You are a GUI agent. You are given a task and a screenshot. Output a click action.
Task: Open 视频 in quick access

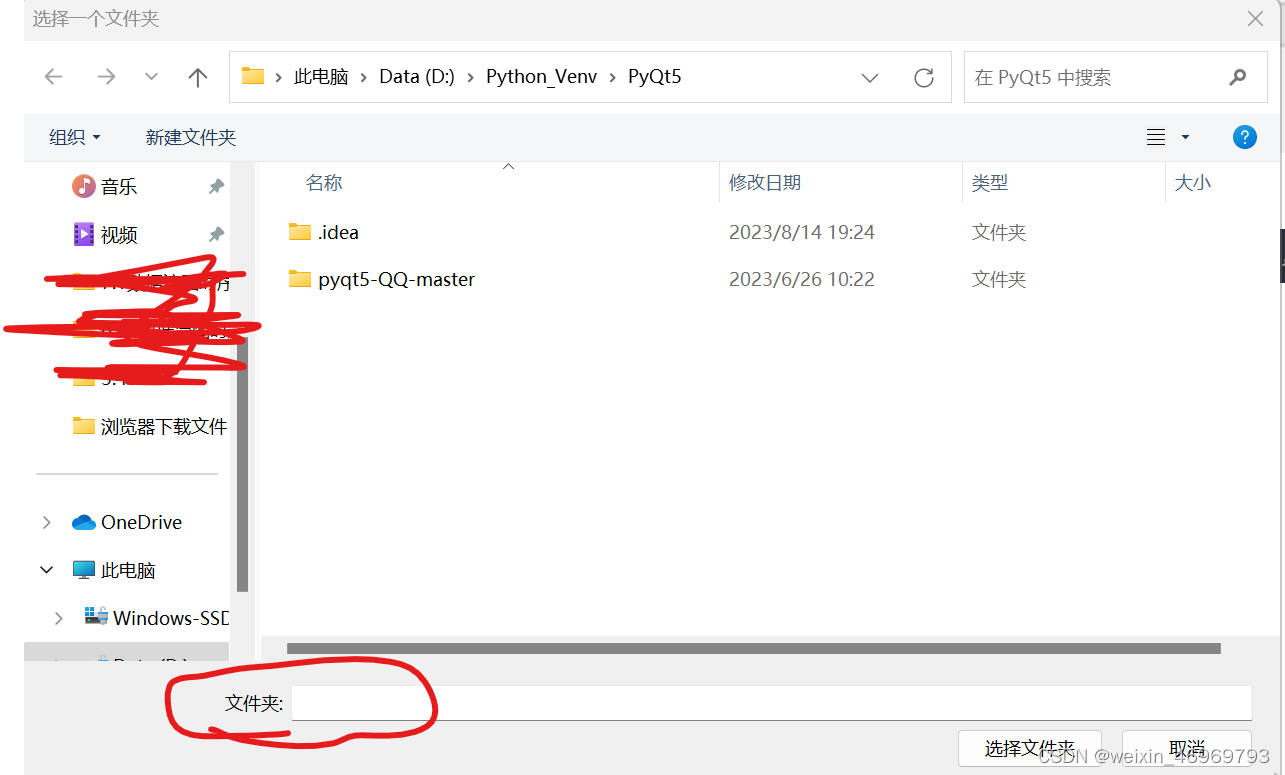point(119,235)
